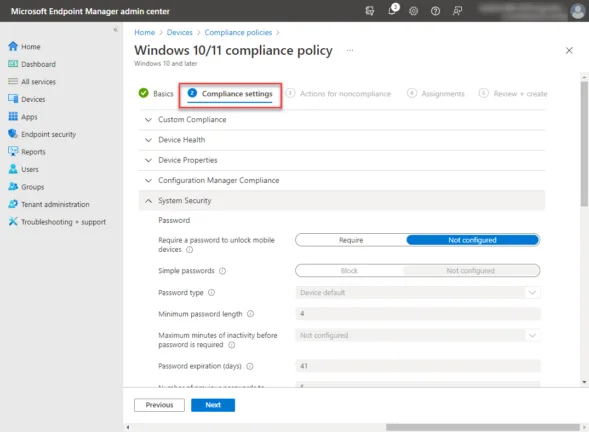Show info for Require a password setting
The image size is (589, 432).
(190, 250)
